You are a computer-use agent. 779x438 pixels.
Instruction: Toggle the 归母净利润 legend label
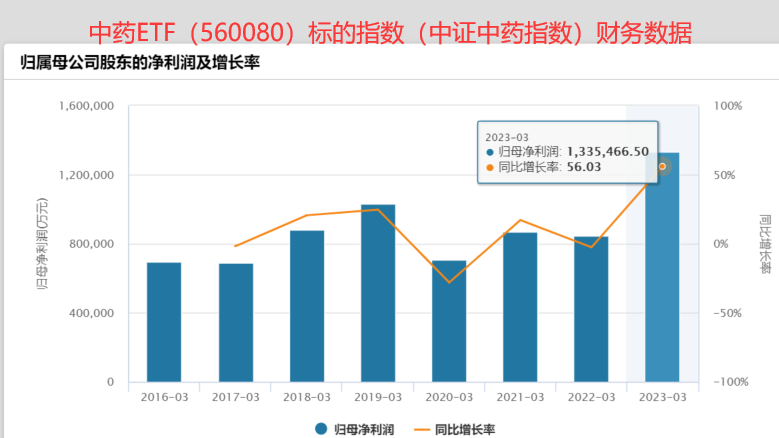pos(365,428)
